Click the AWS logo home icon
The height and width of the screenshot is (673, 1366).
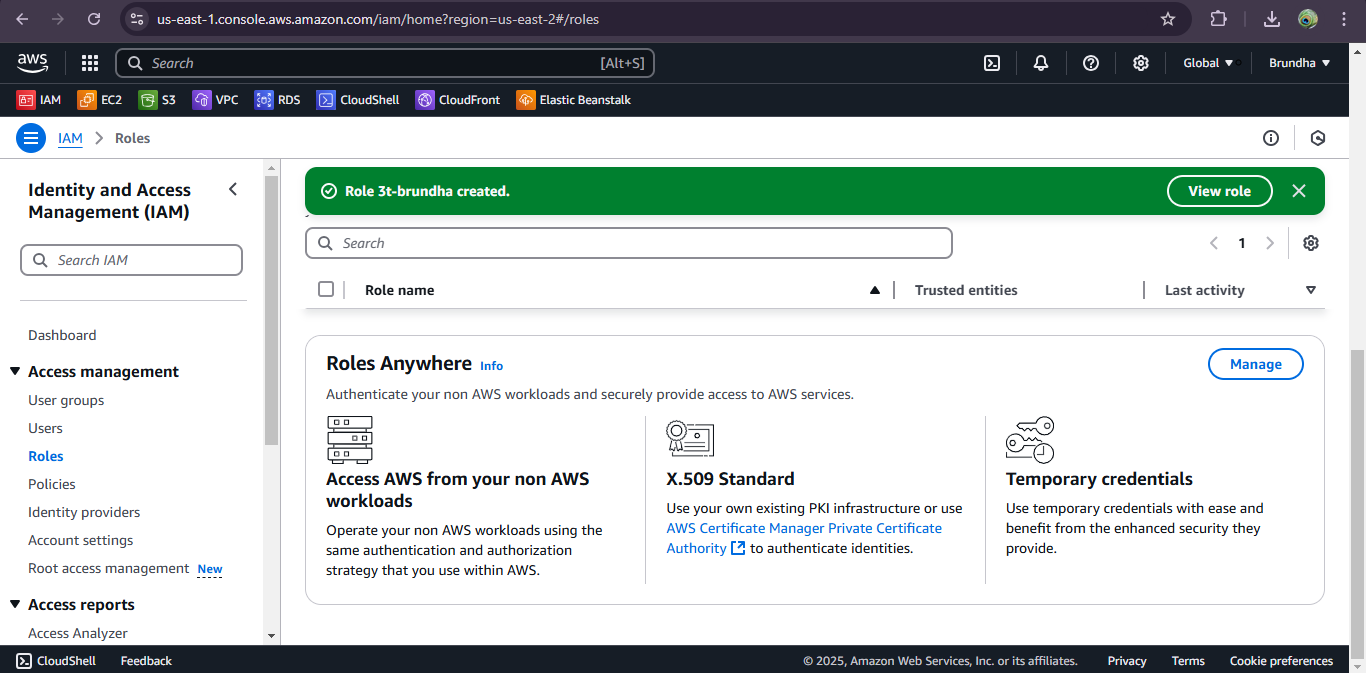point(32,63)
